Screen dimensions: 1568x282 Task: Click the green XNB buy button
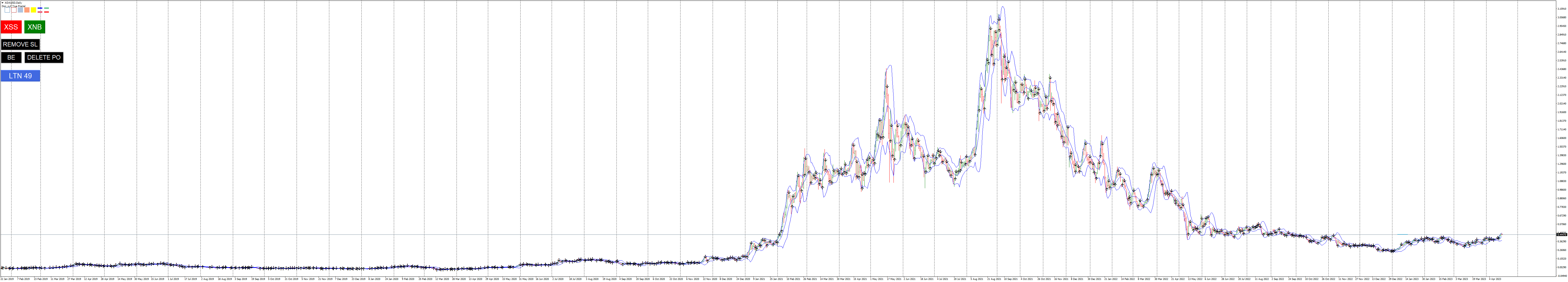pos(35,27)
